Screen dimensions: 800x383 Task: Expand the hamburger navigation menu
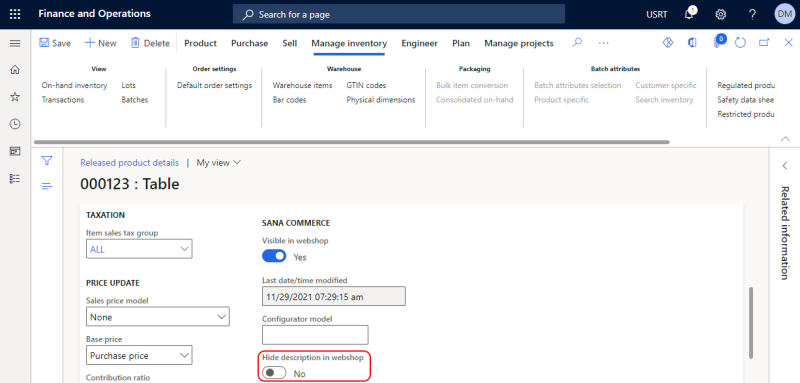coord(15,43)
